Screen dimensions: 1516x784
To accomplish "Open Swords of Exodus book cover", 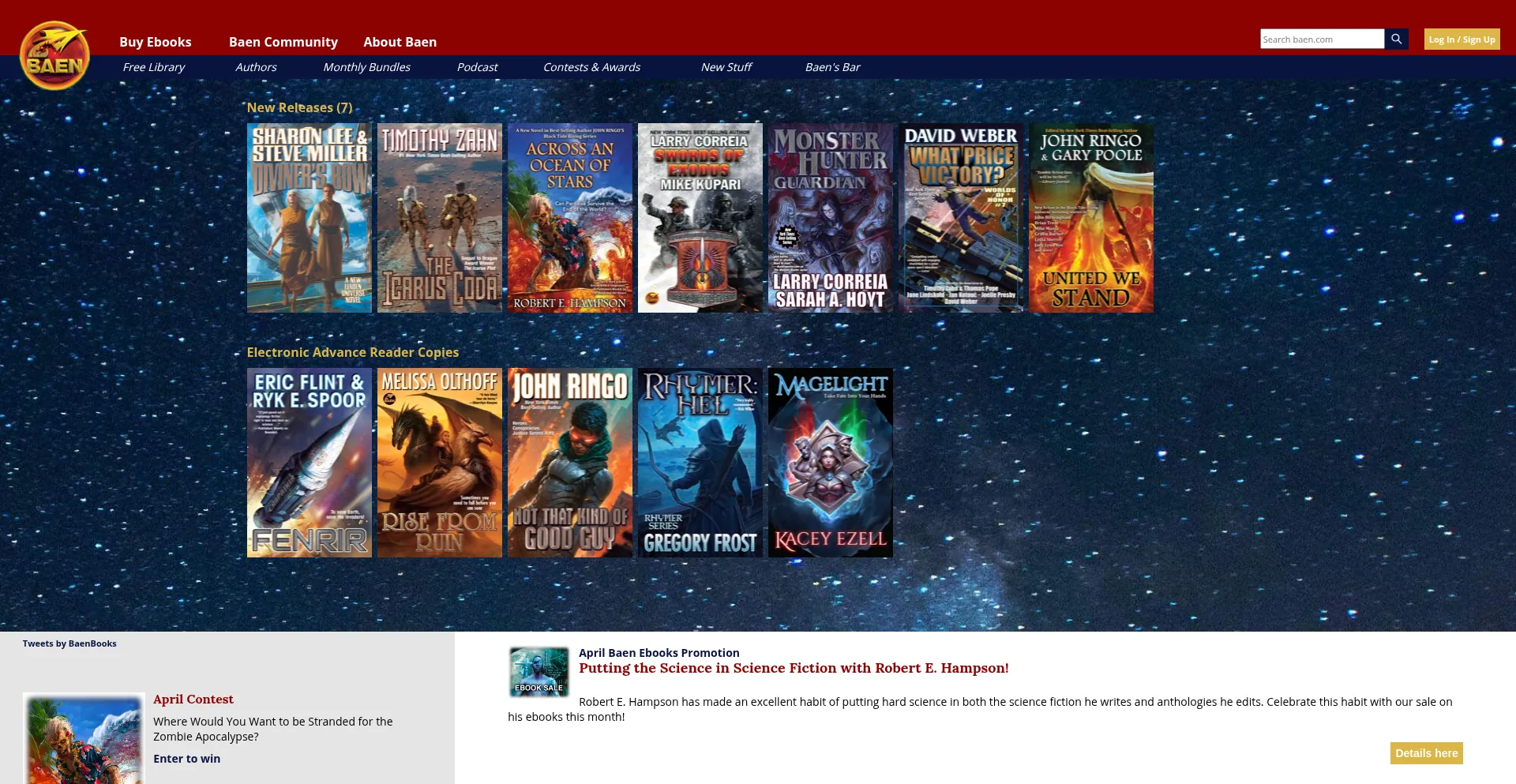I will [x=700, y=218].
